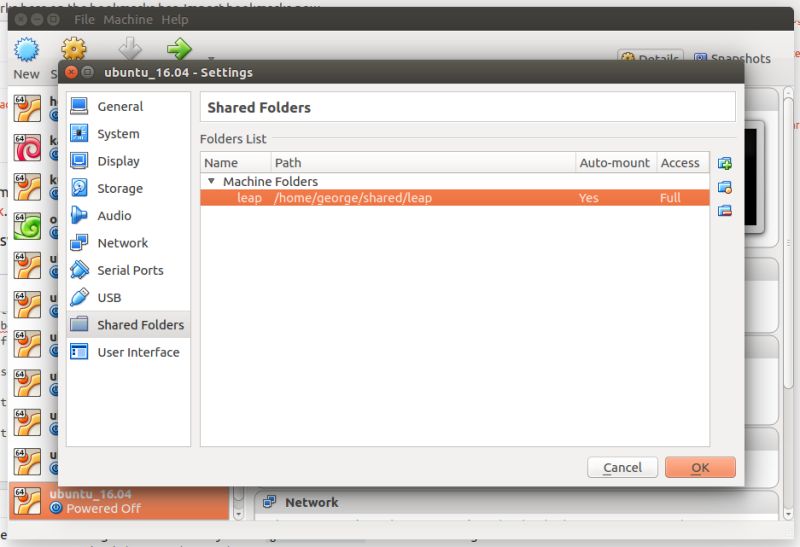The image size is (800, 547).
Task: Open the User Interface settings category
Action: (x=128, y=352)
